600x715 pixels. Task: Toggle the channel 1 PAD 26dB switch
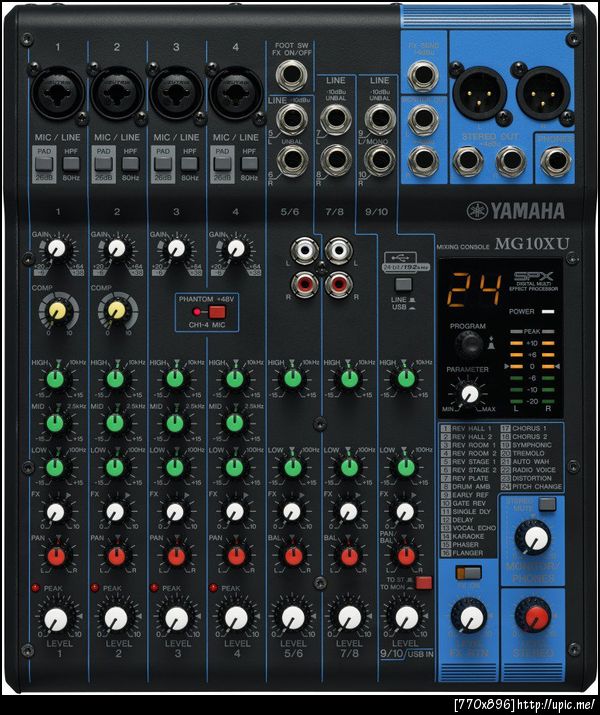pyautogui.click(x=44, y=164)
